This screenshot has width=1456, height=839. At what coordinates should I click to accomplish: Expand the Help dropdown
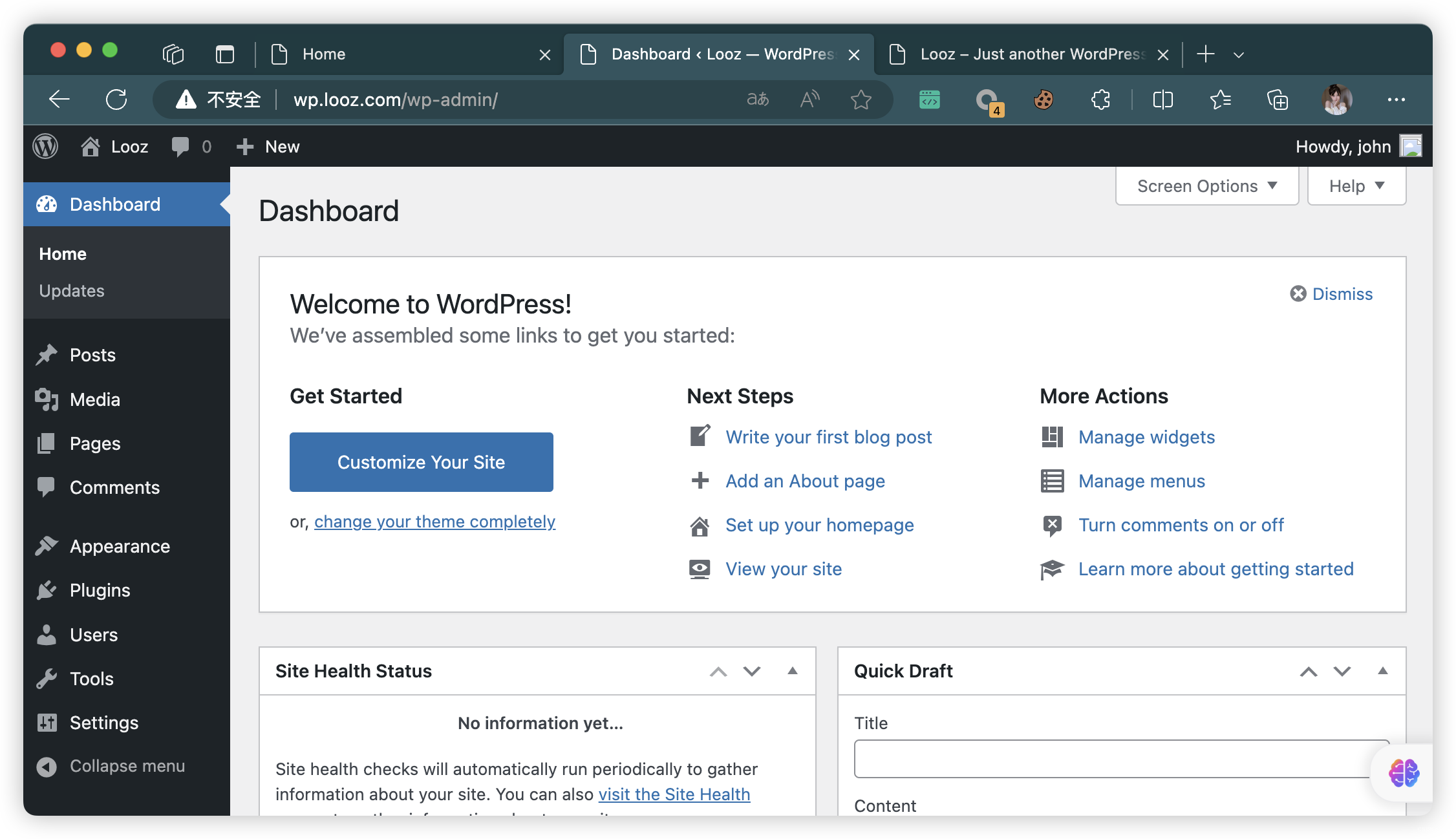(x=1356, y=186)
